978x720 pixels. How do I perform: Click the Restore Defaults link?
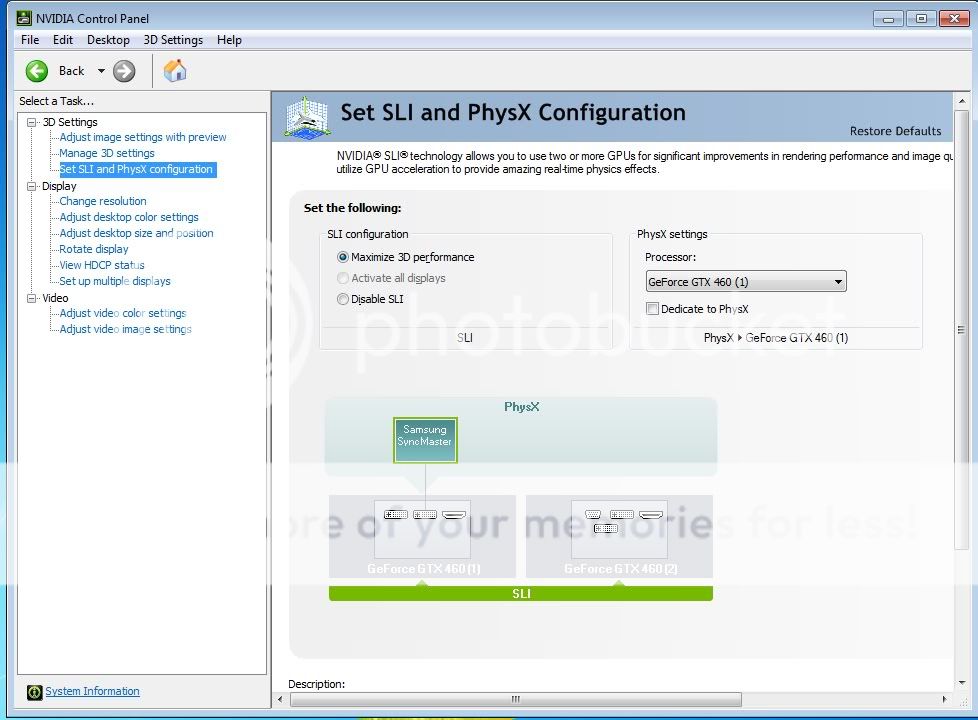click(x=896, y=131)
